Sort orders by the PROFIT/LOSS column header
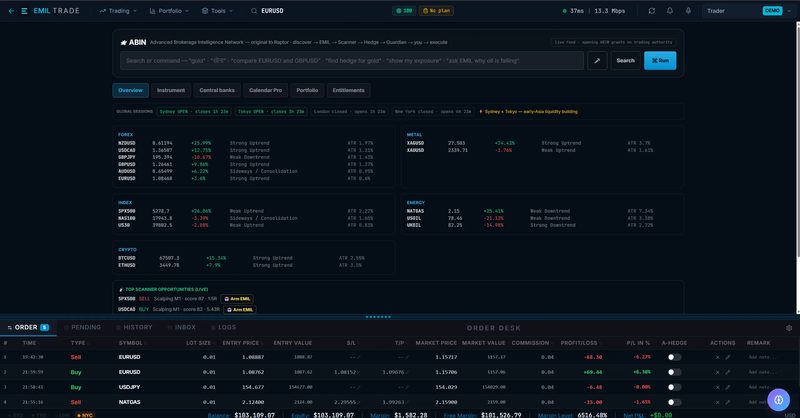The width and height of the screenshot is (800, 418). point(580,343)
